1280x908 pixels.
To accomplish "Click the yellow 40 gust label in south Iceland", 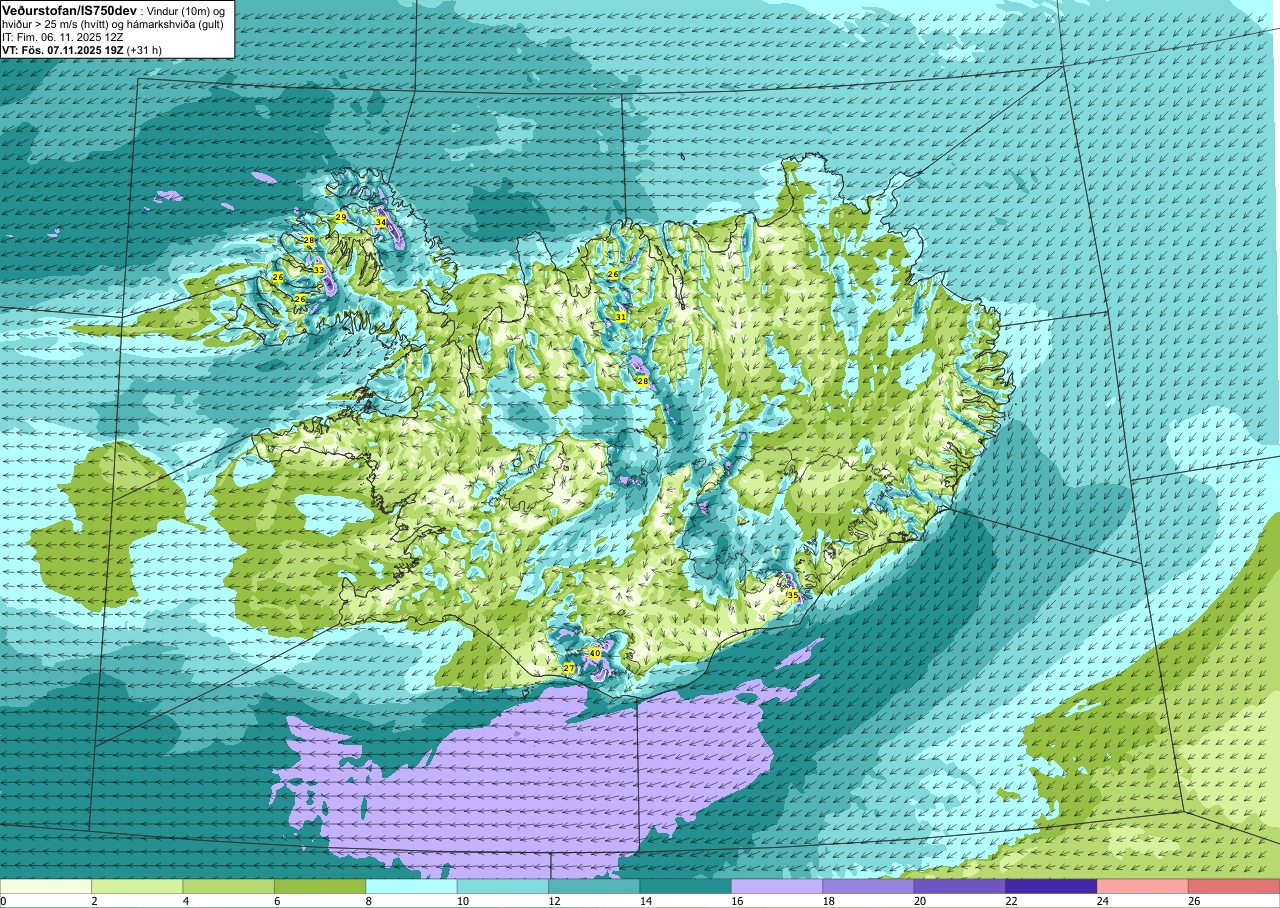I will point(595,653).
